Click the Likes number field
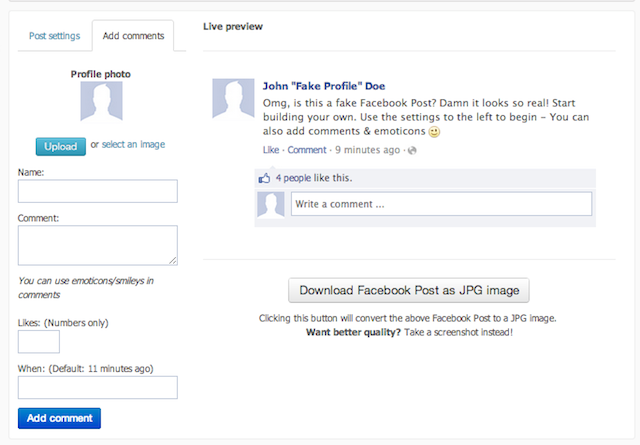The width and height of the screenshot is (640, 445). click(x=39, y=342)
